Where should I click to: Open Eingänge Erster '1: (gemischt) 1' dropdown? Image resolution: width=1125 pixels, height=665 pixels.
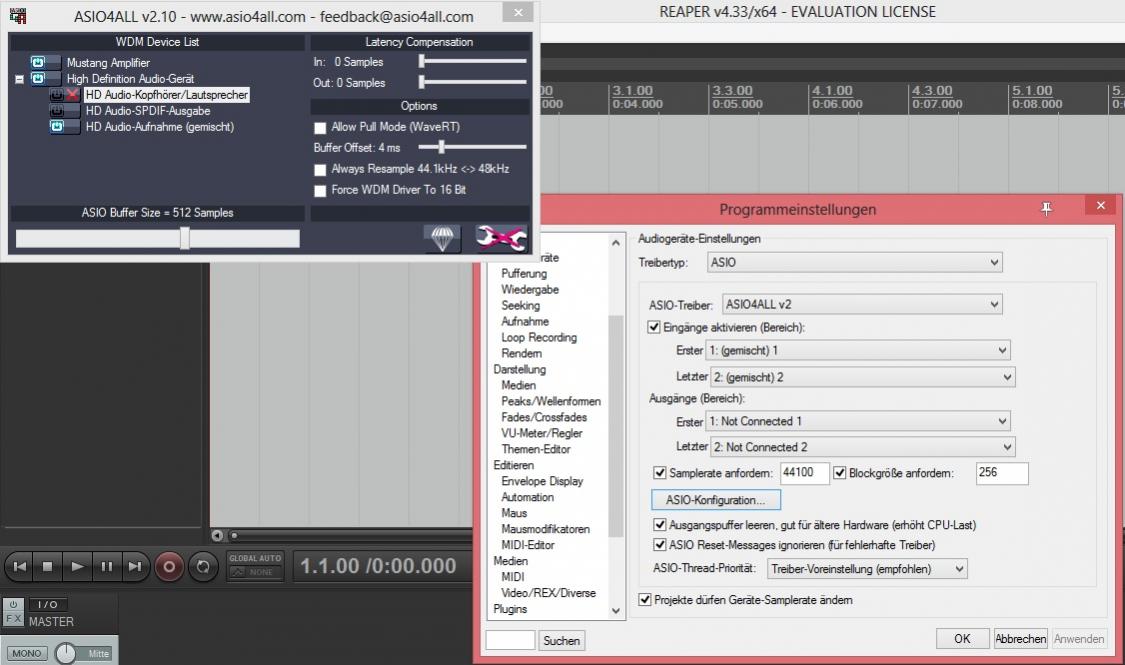[x=858, y=350]
